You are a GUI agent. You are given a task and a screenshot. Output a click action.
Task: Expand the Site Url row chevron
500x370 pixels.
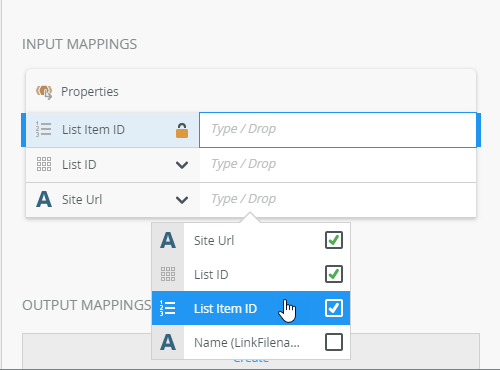[x=182, y=200]
